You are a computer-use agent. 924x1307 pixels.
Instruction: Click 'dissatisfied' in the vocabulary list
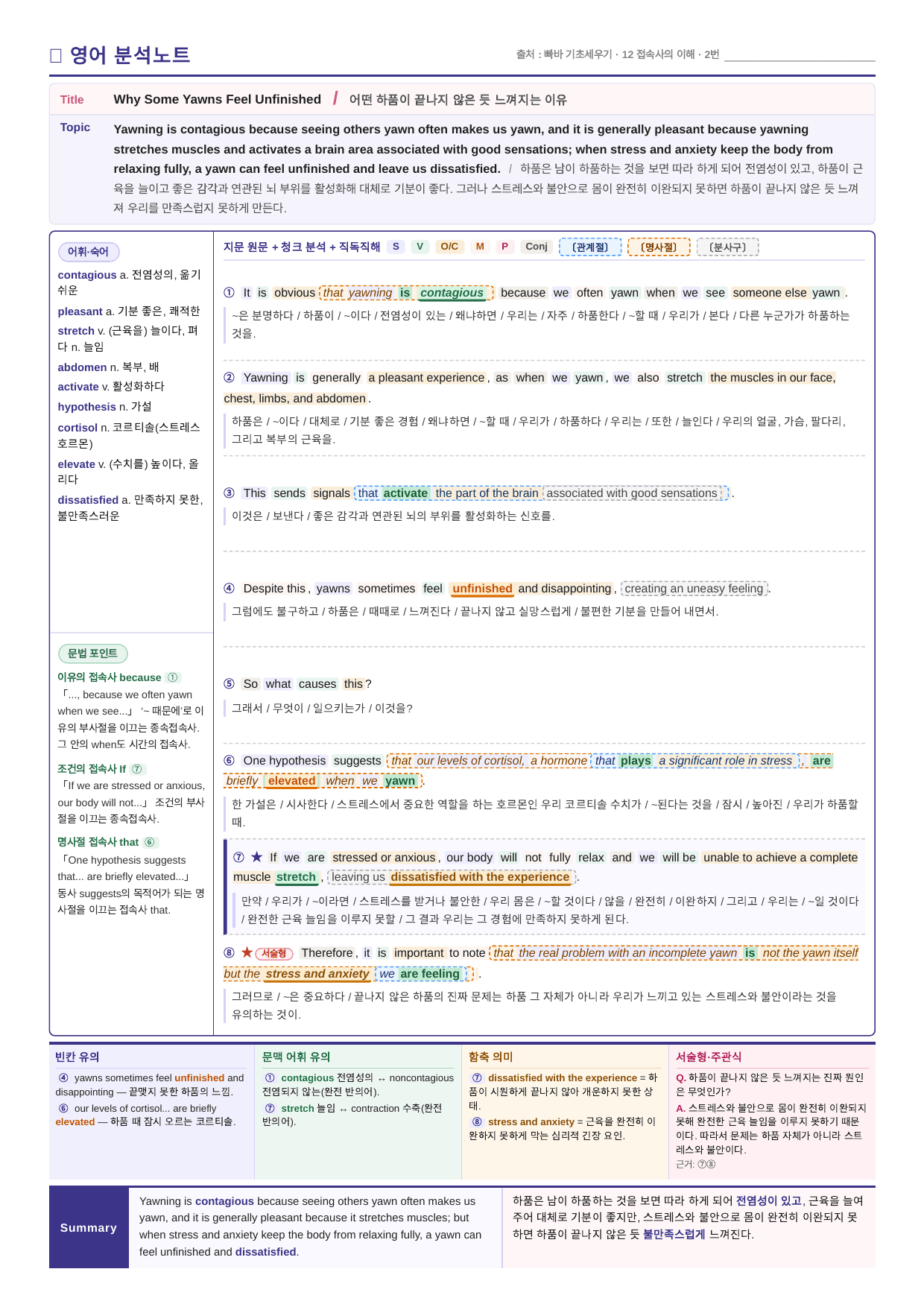point(89,500)
